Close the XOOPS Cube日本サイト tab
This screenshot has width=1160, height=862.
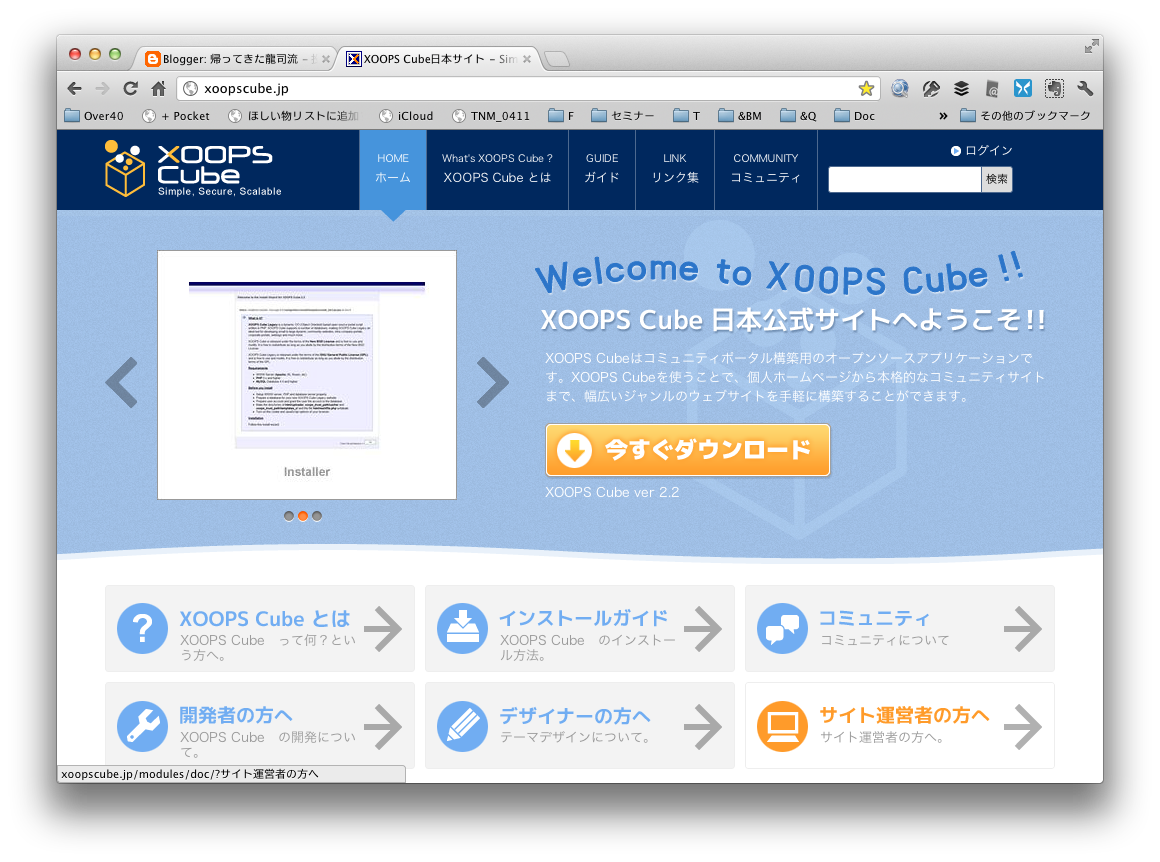527,59
